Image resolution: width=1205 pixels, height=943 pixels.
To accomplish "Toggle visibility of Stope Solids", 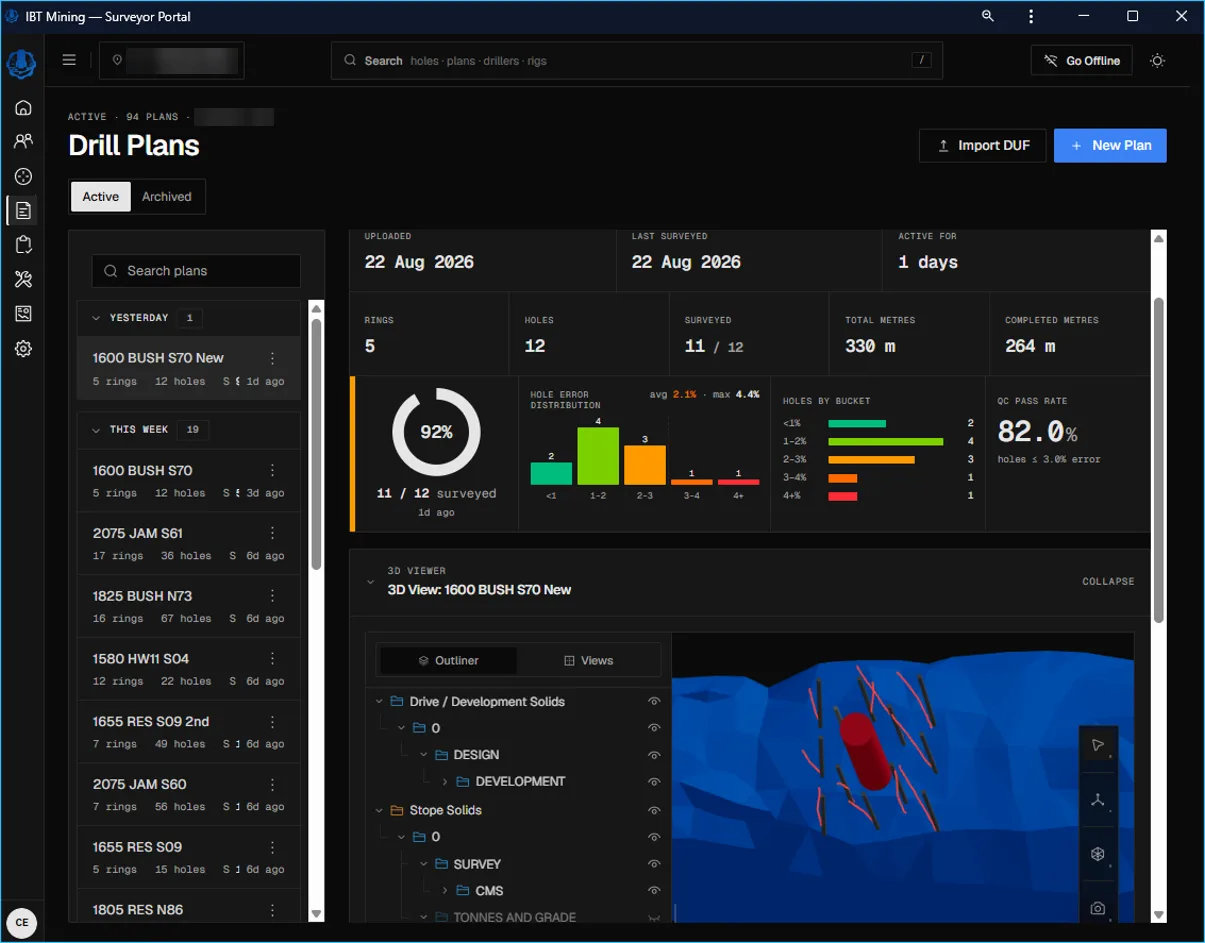I will click(x=654, y=811).
